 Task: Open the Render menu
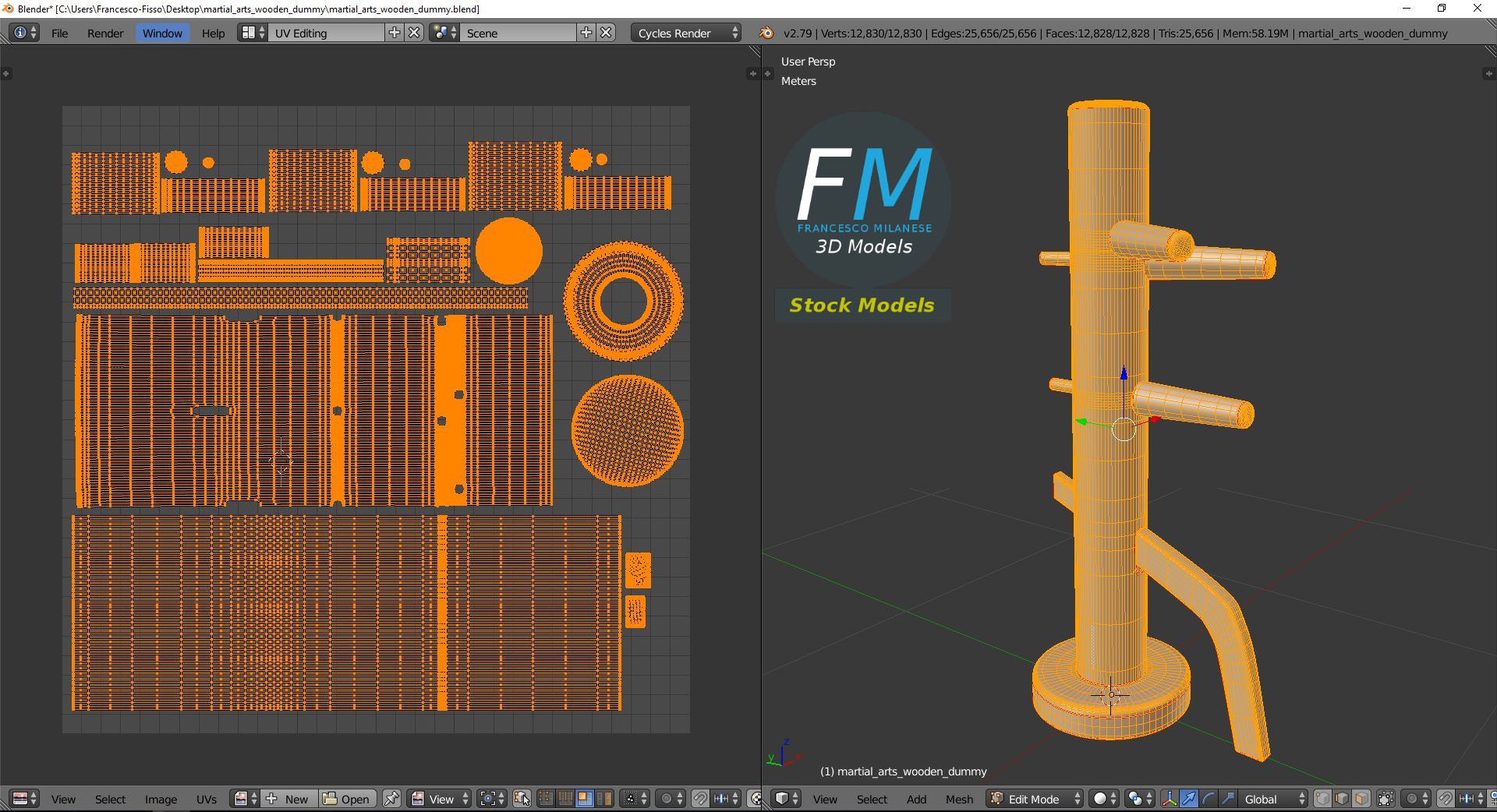click(105, 34)
